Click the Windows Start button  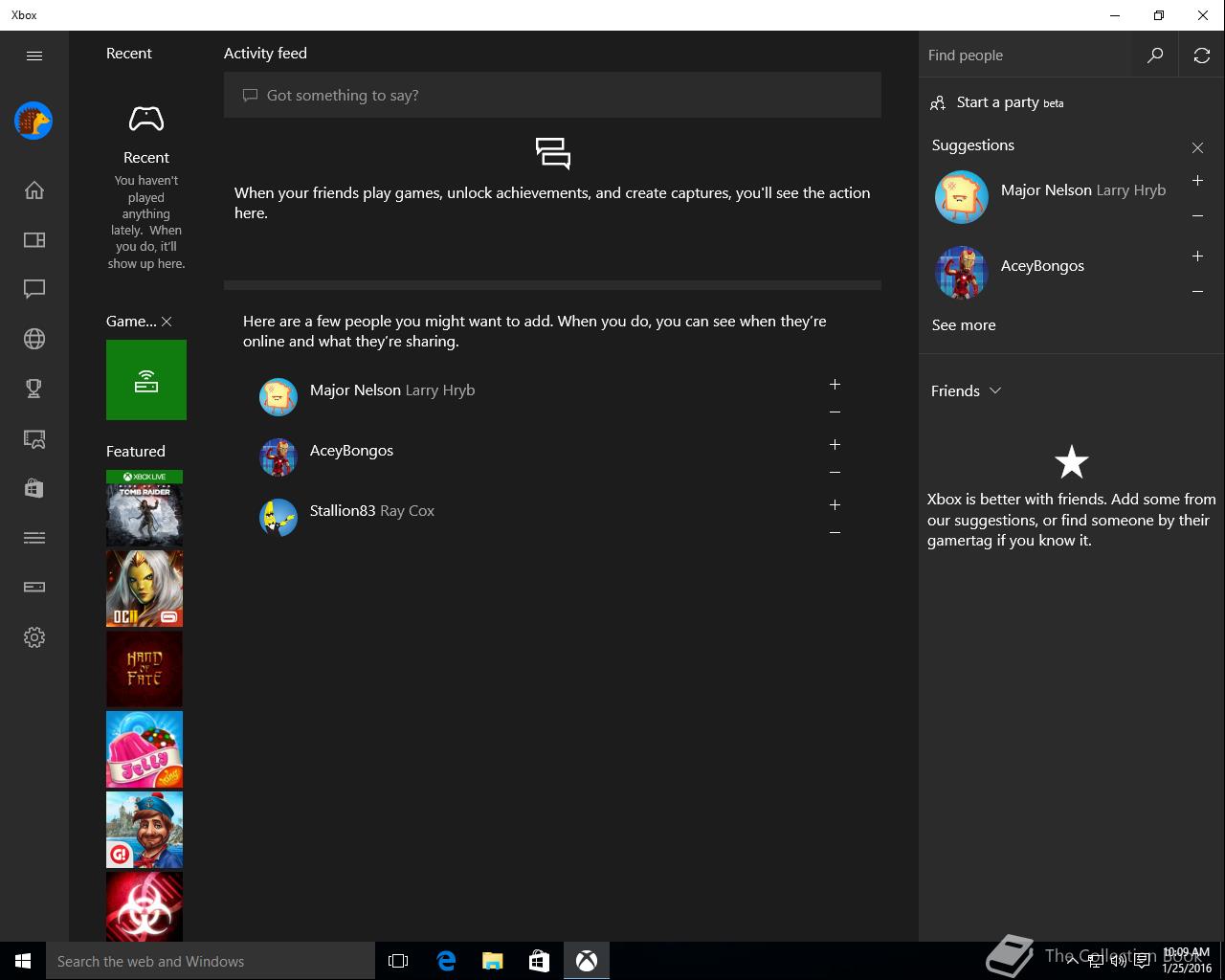pyautogui.click(x=23, y=961)
